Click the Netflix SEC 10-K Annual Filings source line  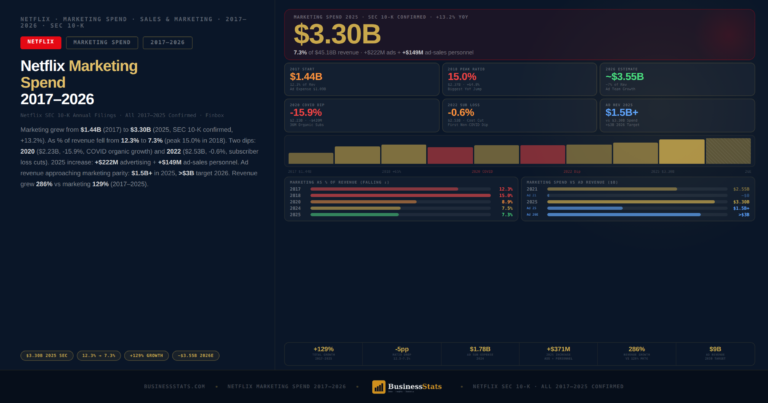(122, 116)
